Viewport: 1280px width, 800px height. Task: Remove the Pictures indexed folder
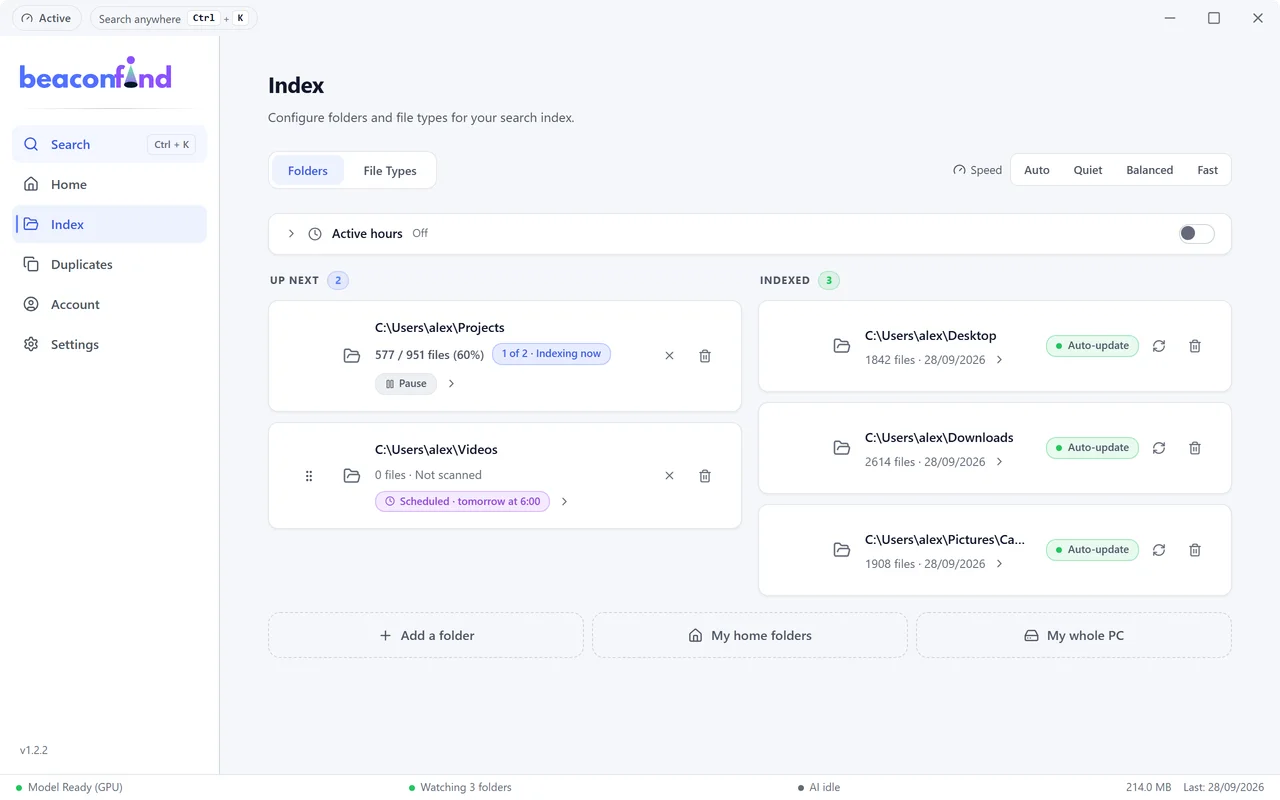pyautogui.click(x=1195, y=550)
